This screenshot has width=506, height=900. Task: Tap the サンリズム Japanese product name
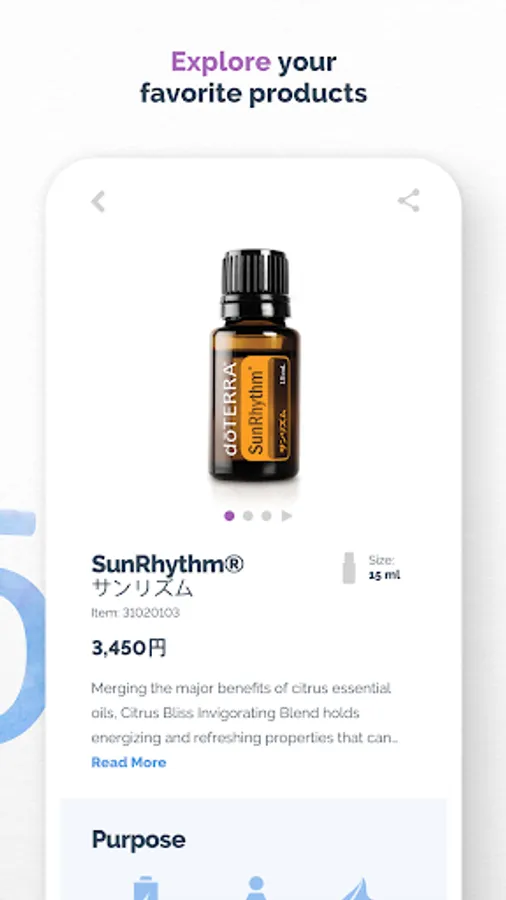tap(142, 588)
